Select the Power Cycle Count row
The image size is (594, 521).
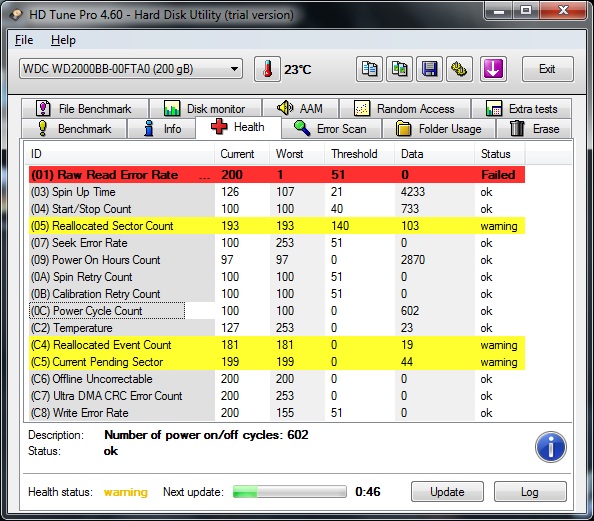point(277,311)
